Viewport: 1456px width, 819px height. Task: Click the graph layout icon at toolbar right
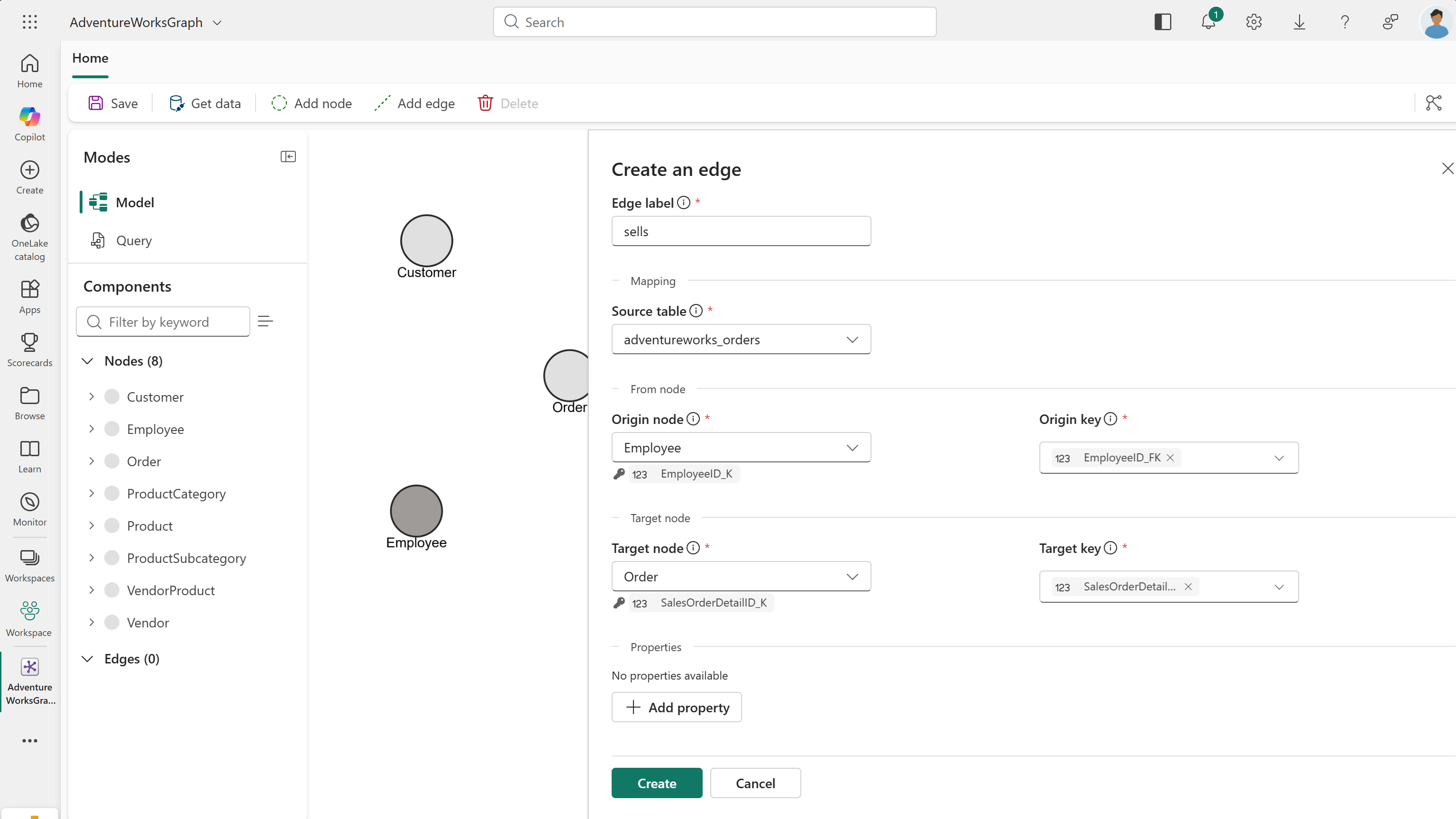[1434, 103]
